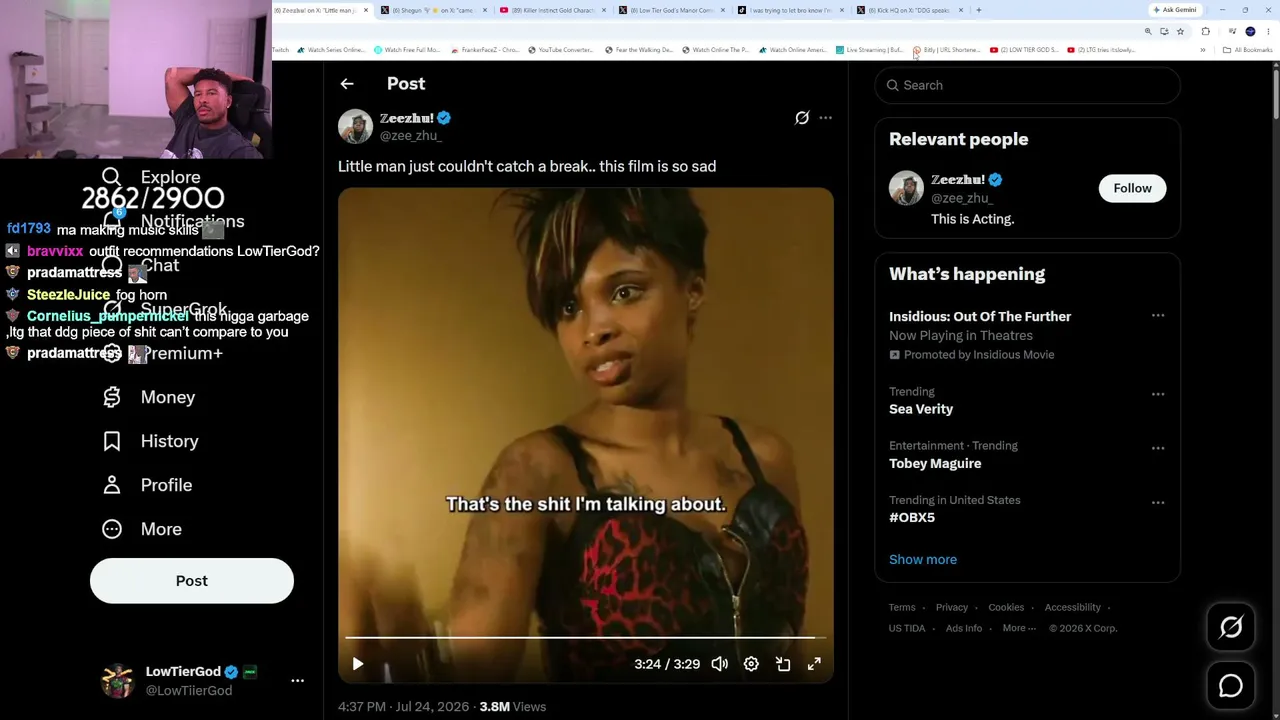The width and height of the screenshot is (1280, 720).
Task: Open the All Bookmarks folder
Action: [x=1248, y=50]
